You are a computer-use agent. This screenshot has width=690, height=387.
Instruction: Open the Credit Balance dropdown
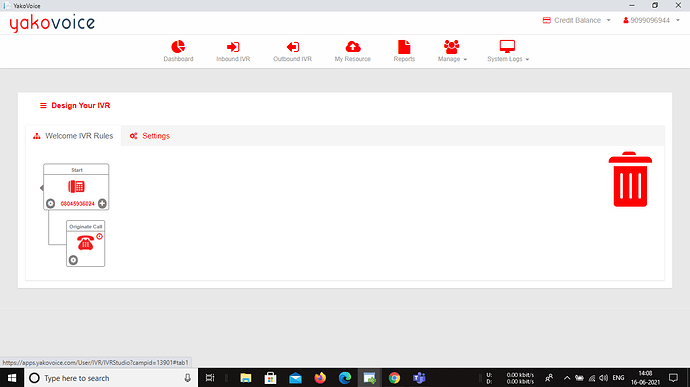coord(576,20)
